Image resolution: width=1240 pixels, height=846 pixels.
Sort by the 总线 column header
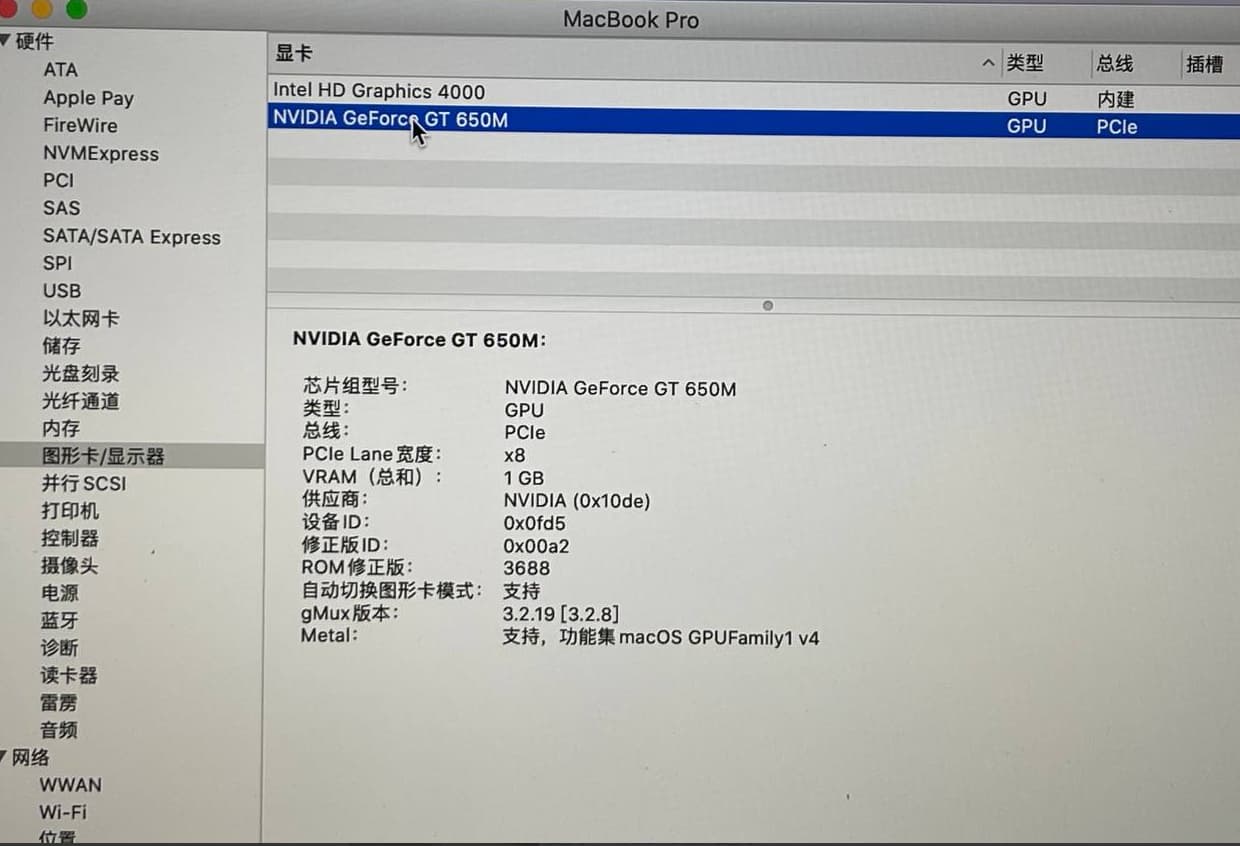coord(1114,64)
